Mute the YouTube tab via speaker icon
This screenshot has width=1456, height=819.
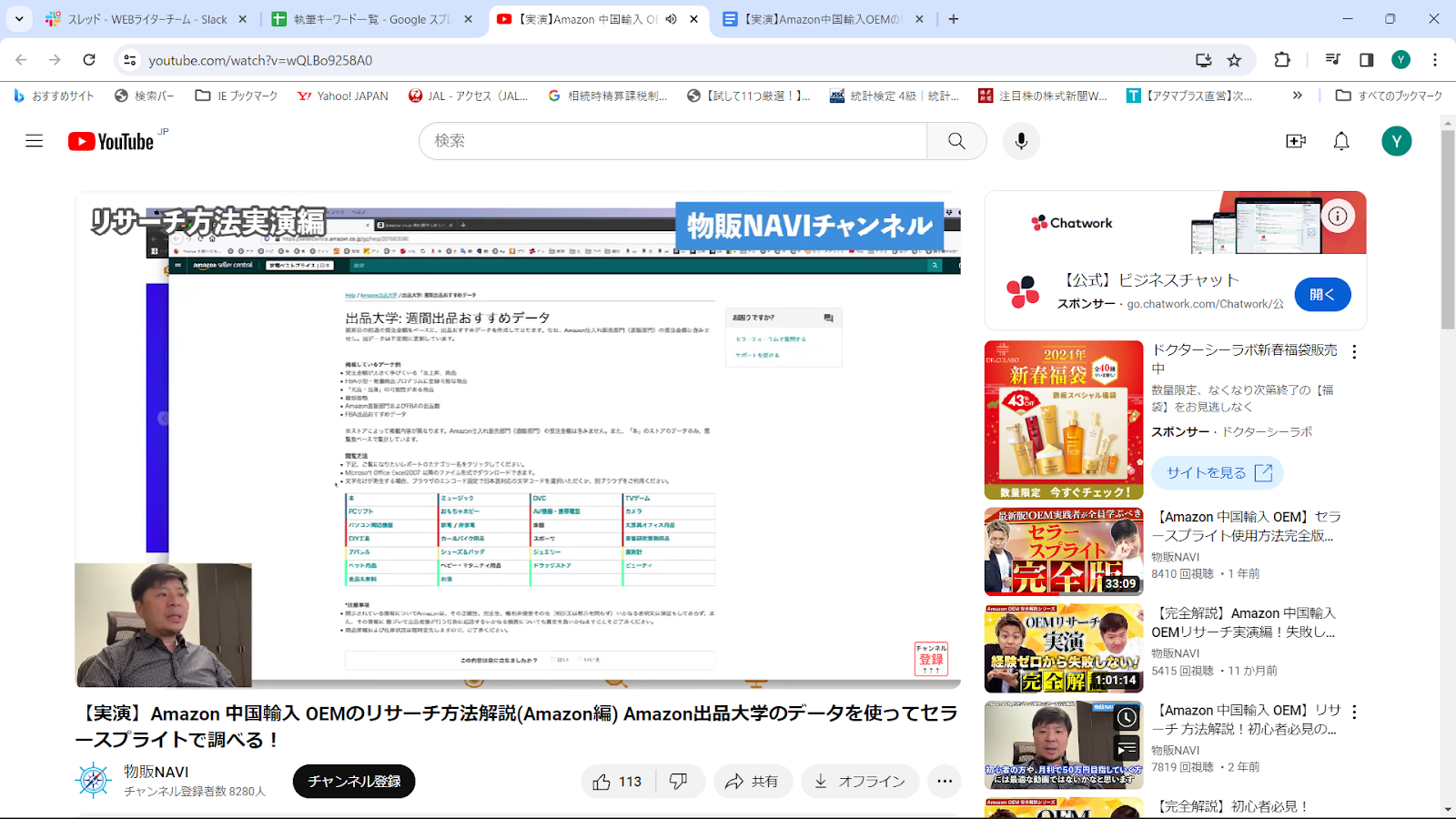coord(671,19)
